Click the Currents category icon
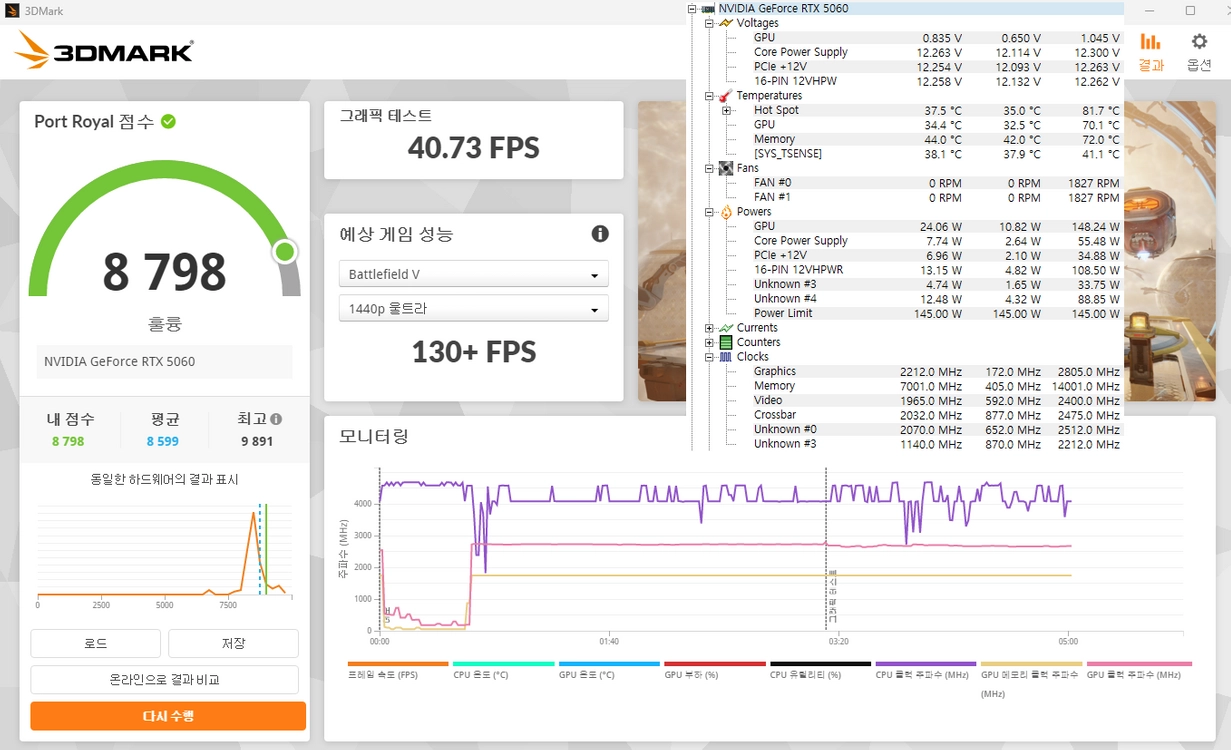The width and height of the screenshot is (1231, 750). tap(726, 328)
